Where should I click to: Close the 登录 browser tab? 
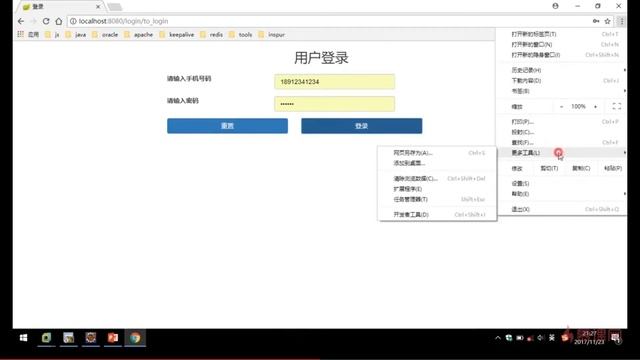pyautogui.click(x=98, y=7)
